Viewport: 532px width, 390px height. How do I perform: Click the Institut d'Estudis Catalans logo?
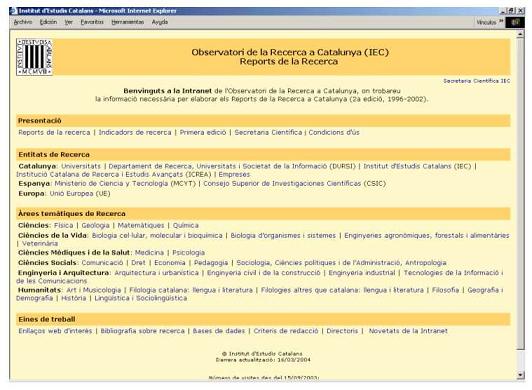pos(34,57)
